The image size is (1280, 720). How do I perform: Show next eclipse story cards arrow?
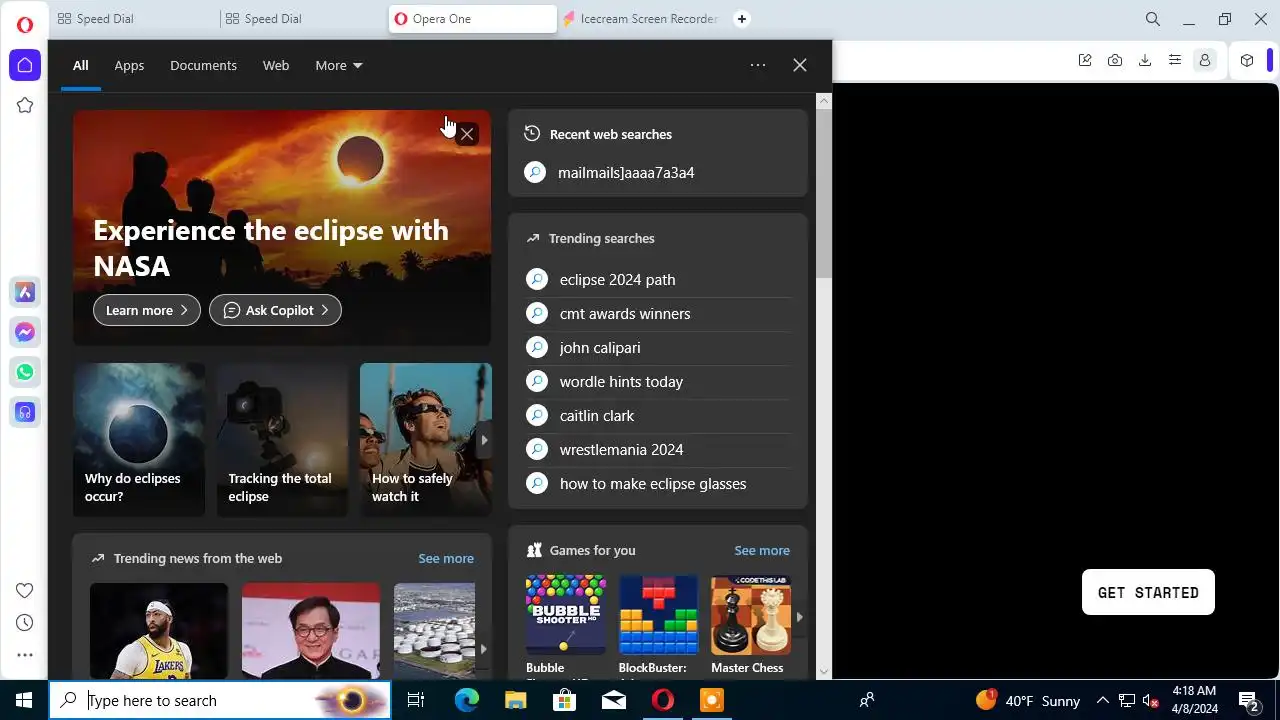pyautogui.click(x=484, y=440)
